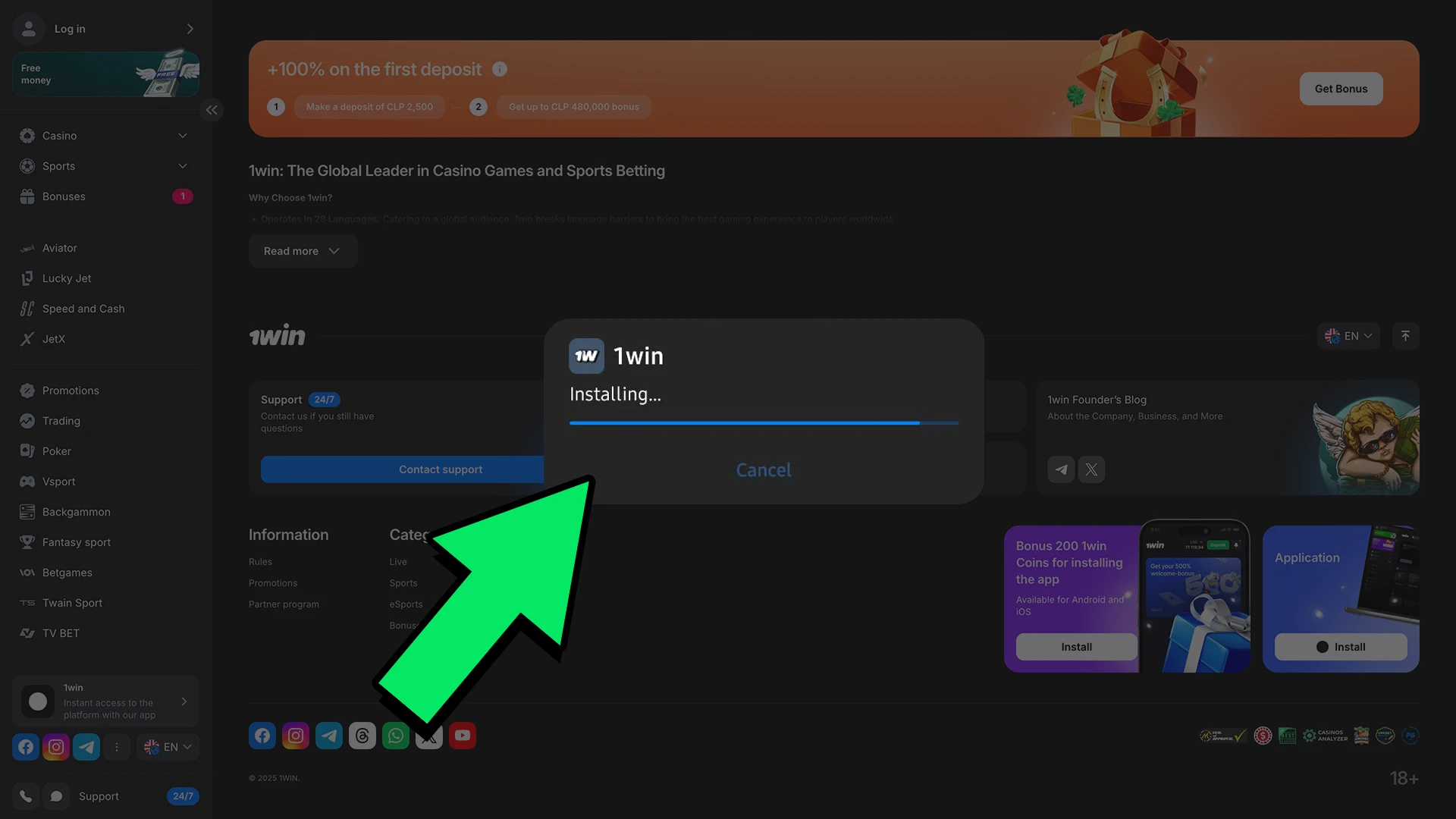1456x819 pixels.
Task: Click the TV BET icon
Action: [27, 633]
